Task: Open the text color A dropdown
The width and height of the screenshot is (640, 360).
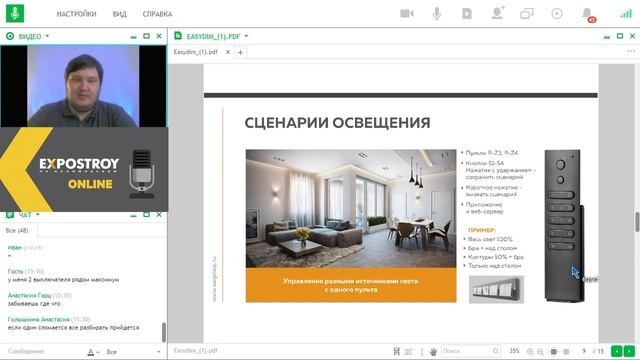Action: coord(93,352)
